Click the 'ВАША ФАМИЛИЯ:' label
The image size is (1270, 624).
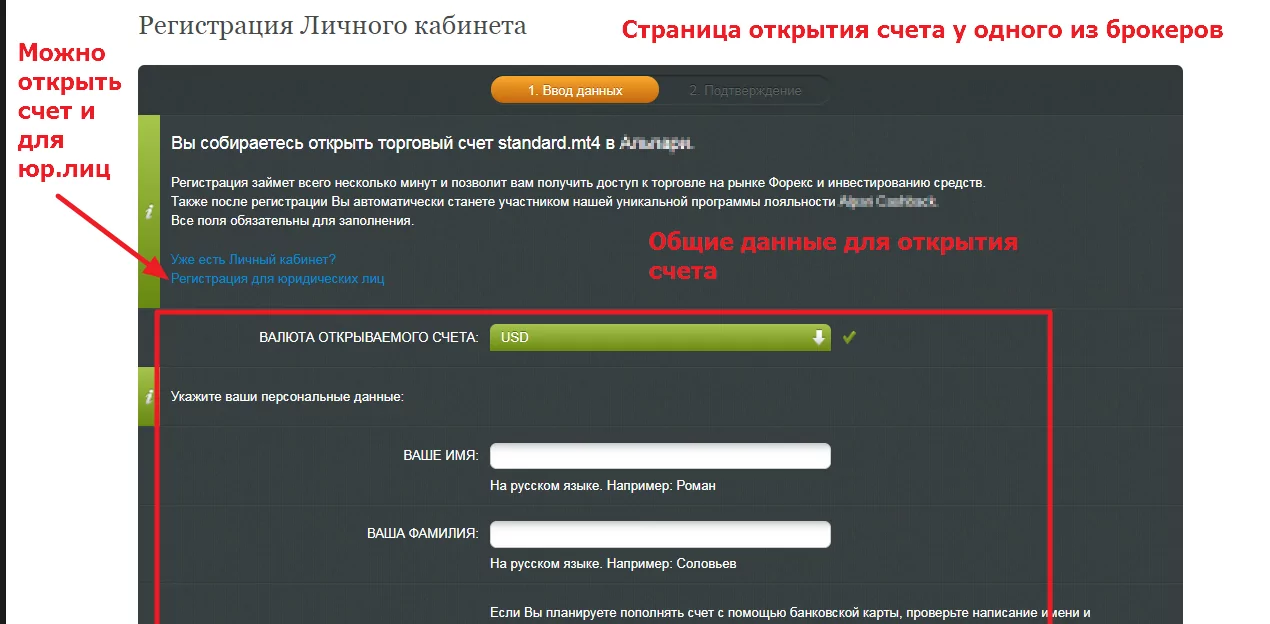[422, 534]
